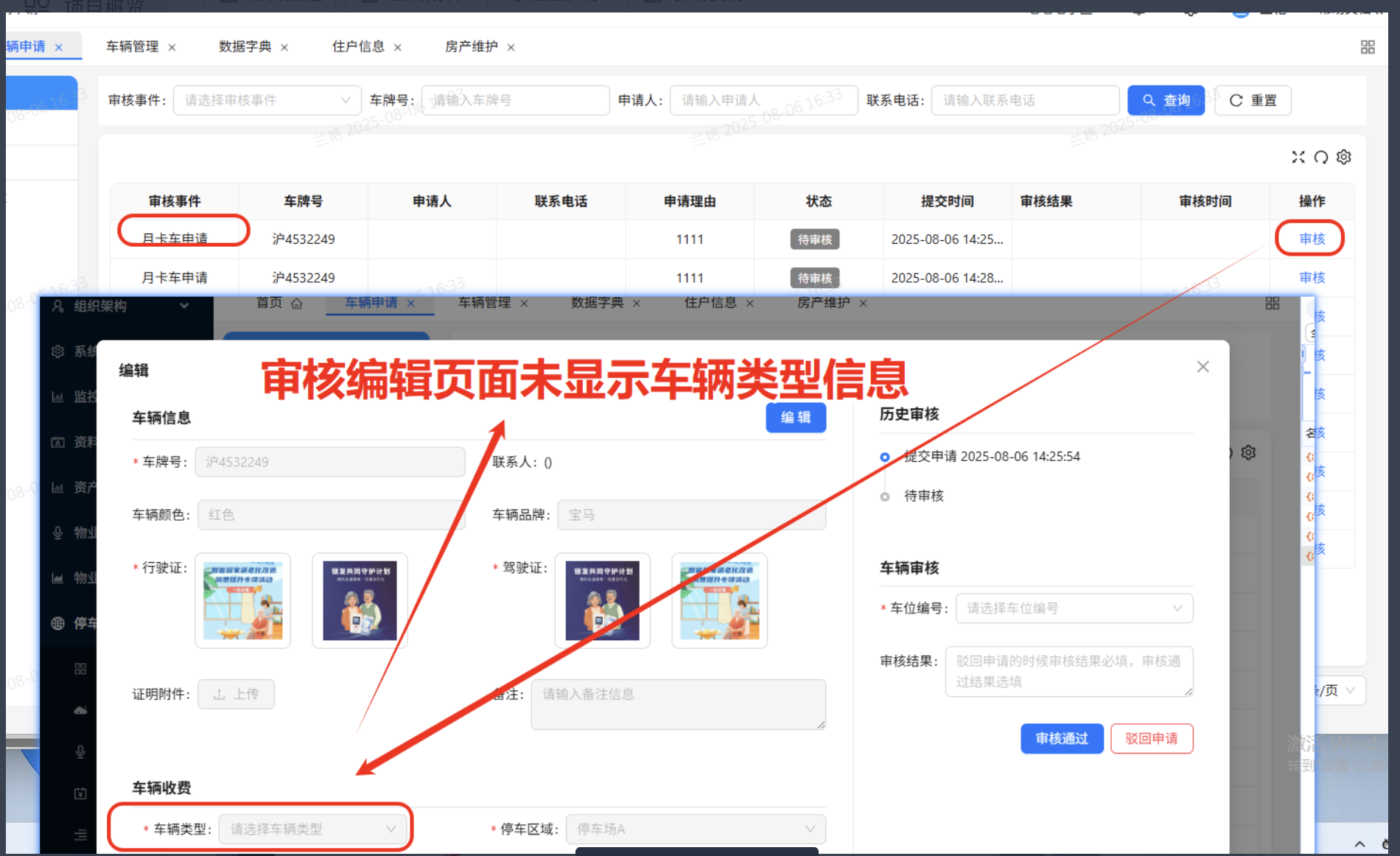Click the table refresh icon
1400x856 pixels.
pyautogui.click(x=1321, y=157)
